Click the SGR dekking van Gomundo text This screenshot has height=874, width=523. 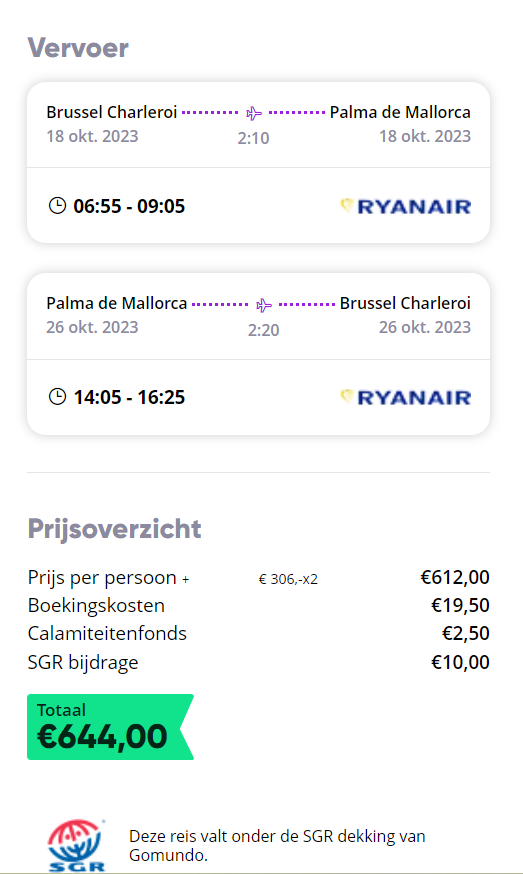[x=277, y=846]
